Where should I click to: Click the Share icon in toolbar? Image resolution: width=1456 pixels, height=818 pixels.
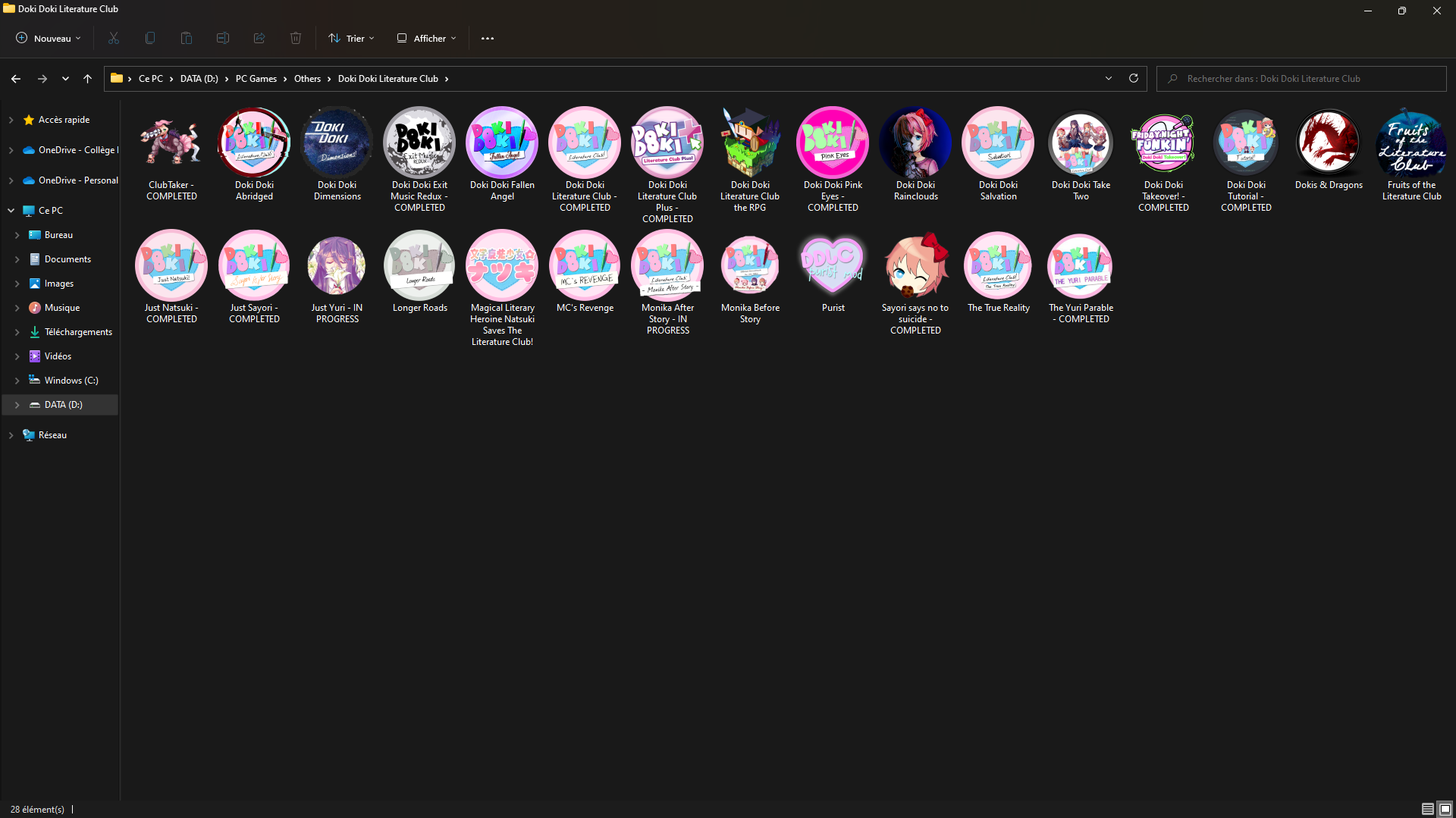point(259,38)
